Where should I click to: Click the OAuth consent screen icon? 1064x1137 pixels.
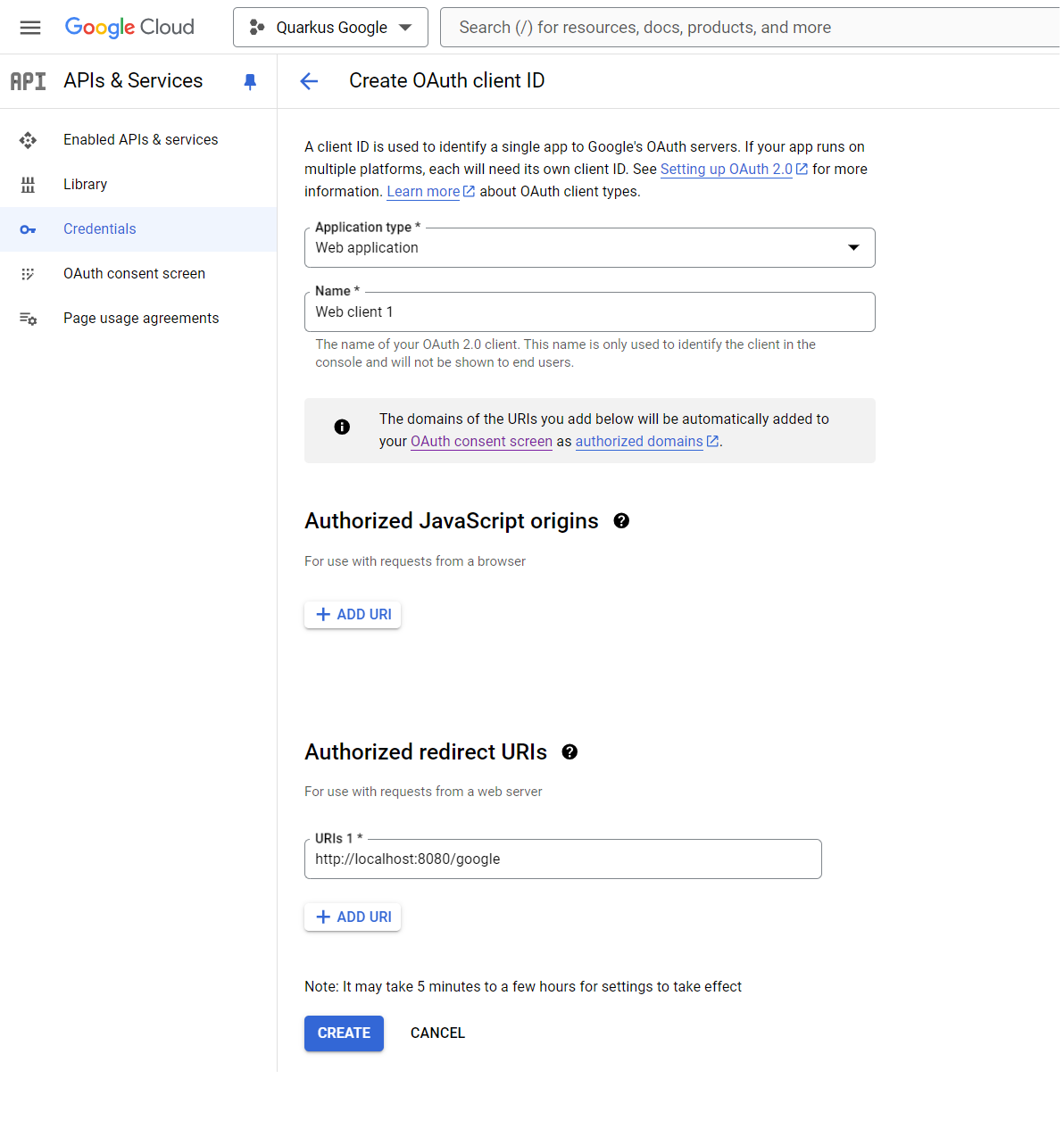29,274
